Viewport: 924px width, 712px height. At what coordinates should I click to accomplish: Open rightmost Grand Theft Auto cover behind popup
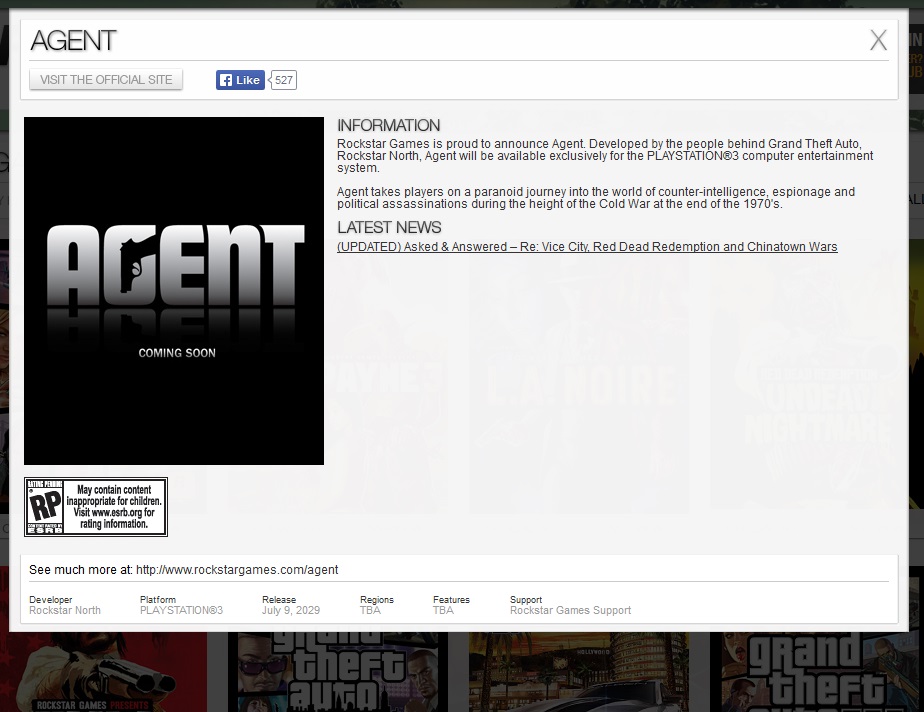(817, 672)
